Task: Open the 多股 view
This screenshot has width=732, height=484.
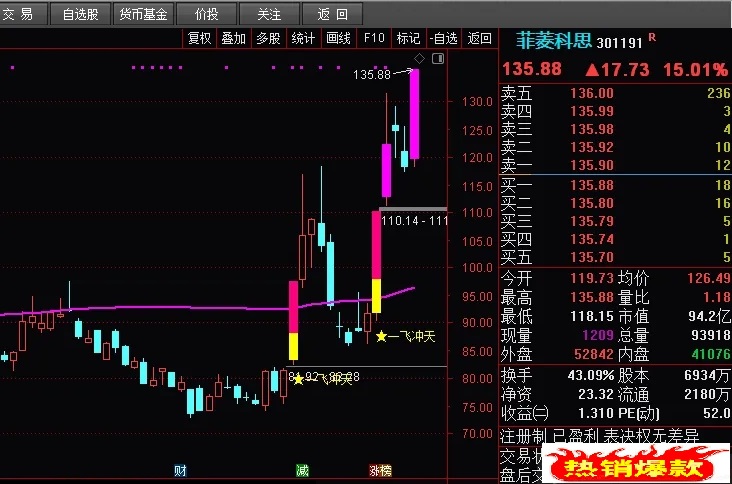Action: (268, 38)
